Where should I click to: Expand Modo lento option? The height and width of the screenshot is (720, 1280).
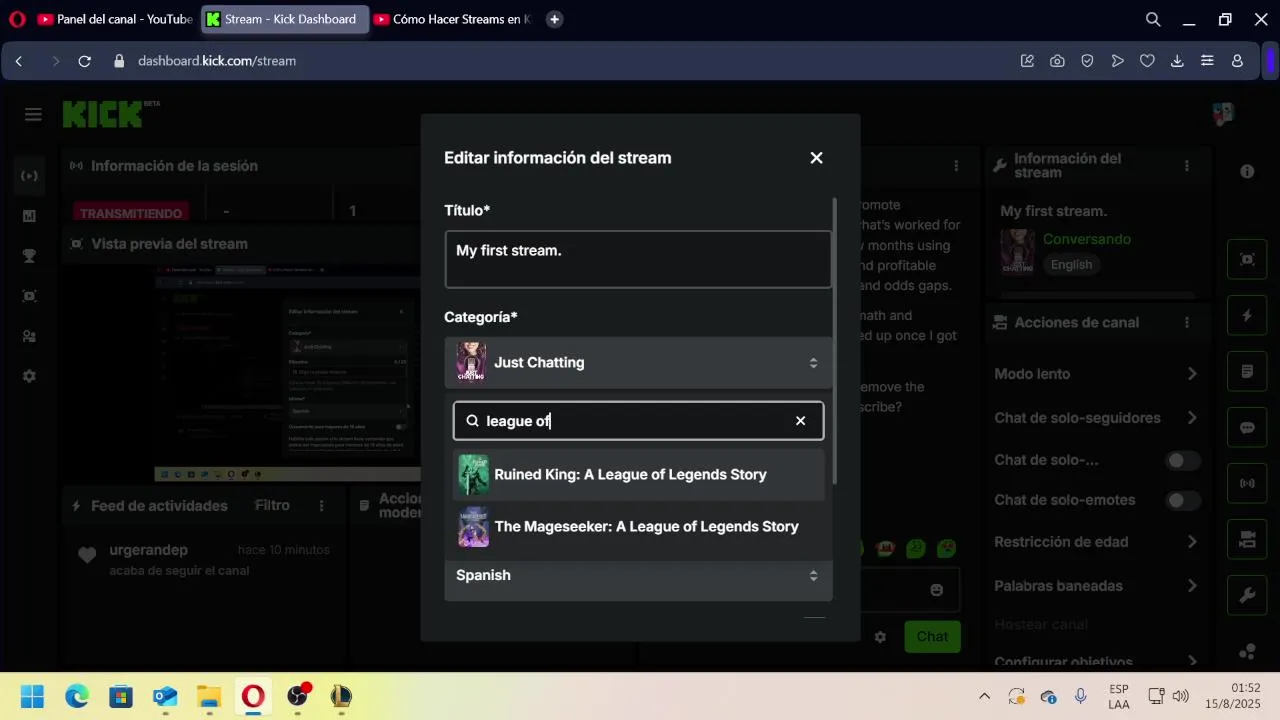click(1096, 374)
